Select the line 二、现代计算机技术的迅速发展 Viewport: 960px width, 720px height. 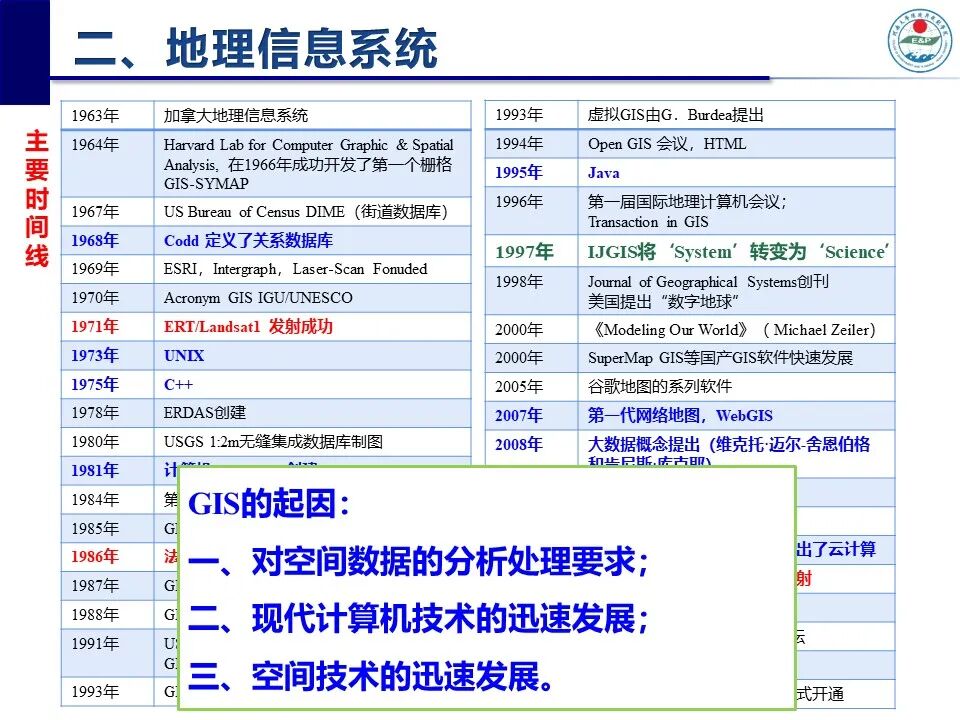tap(418, 618)
